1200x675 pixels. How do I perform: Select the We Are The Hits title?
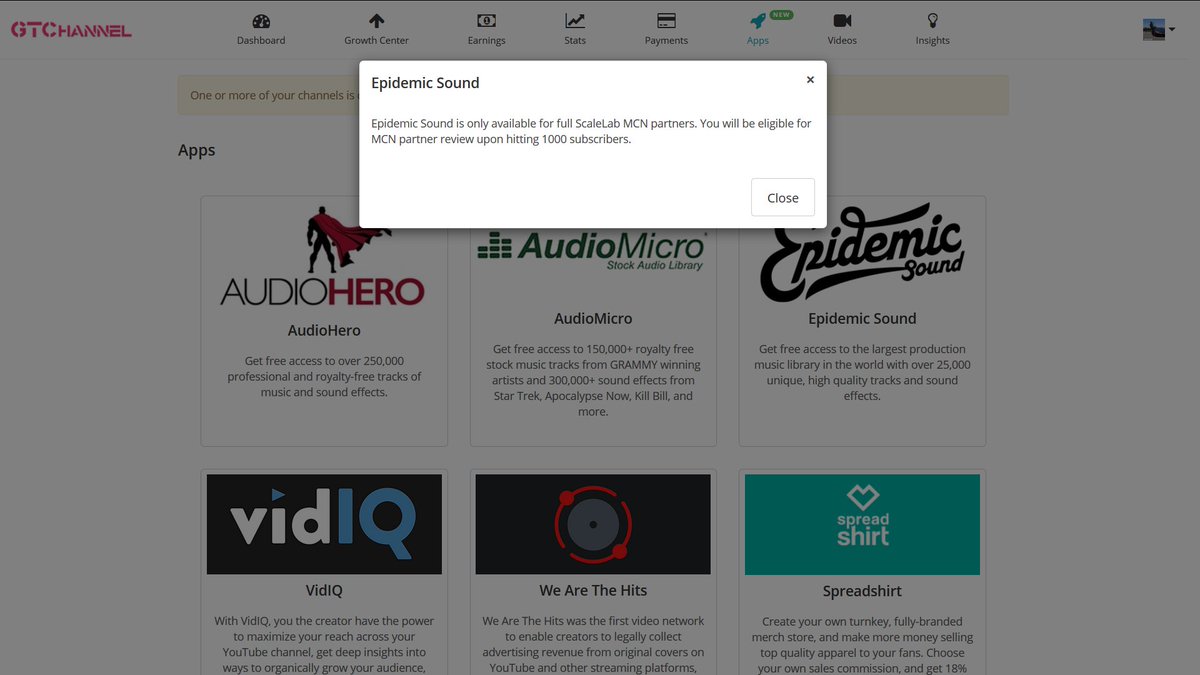pos(593,591)
